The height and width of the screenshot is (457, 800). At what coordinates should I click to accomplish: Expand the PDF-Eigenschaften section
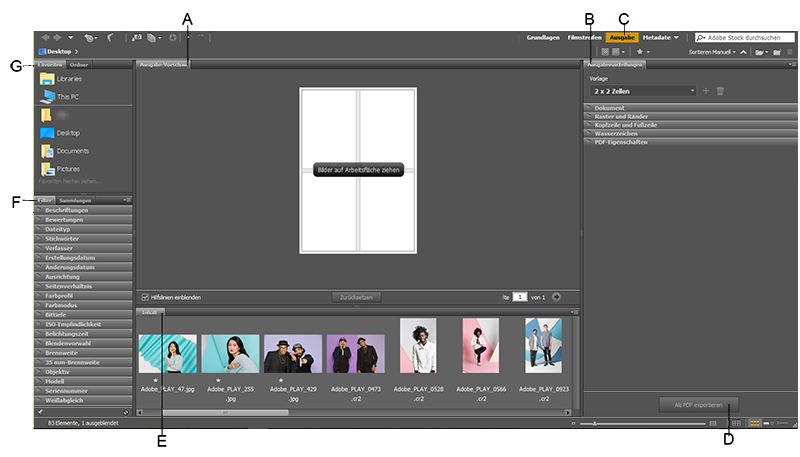tap(690, 142)
